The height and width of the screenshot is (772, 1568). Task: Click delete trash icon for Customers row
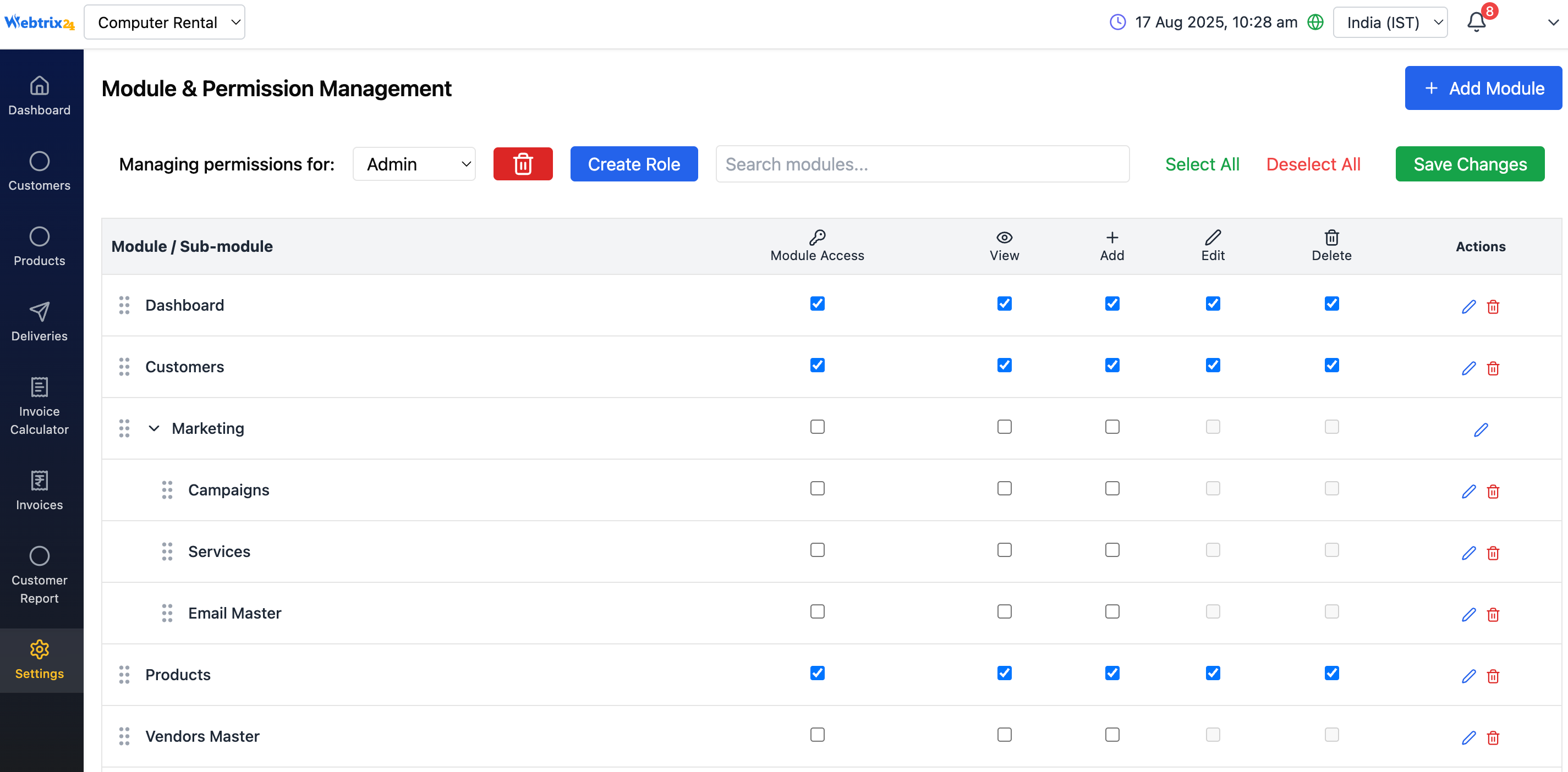coord(1493,368)
